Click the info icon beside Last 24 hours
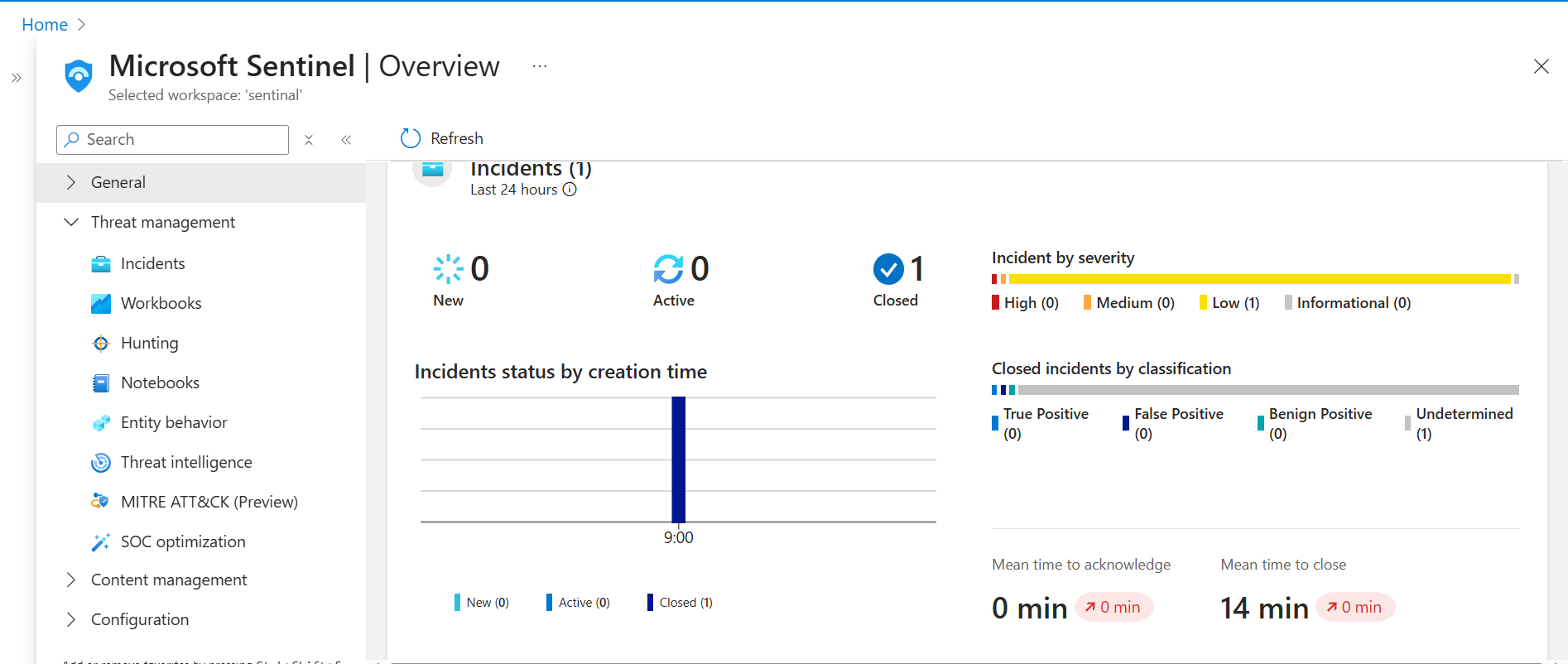The height and width of the screenshot is (664, 1568). coord(570,190)
